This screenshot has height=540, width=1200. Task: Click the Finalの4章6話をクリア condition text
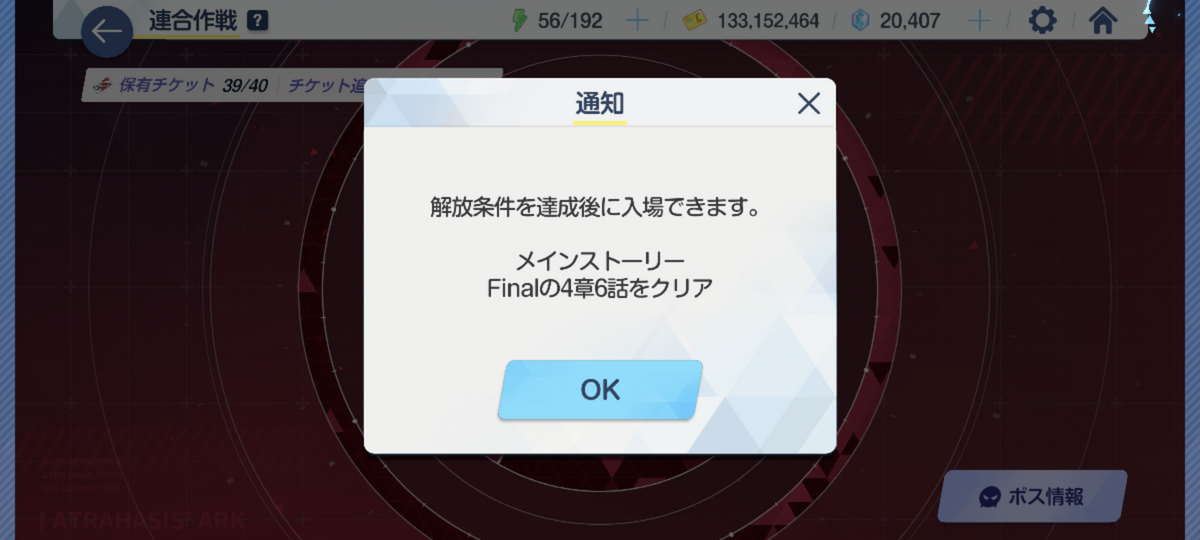600,288
